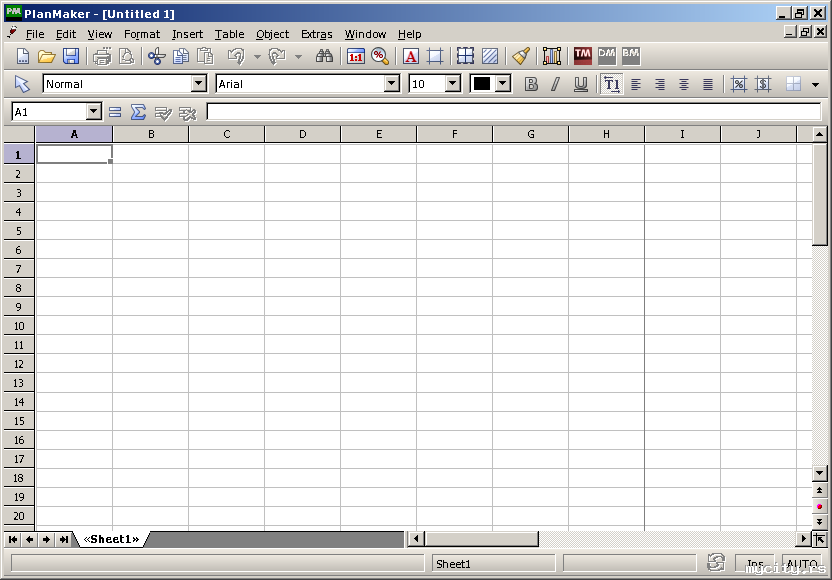Image resolution: width=832 pixels, height=580 pixels.
Task: Open the File menu
Action: click(35, 34)
